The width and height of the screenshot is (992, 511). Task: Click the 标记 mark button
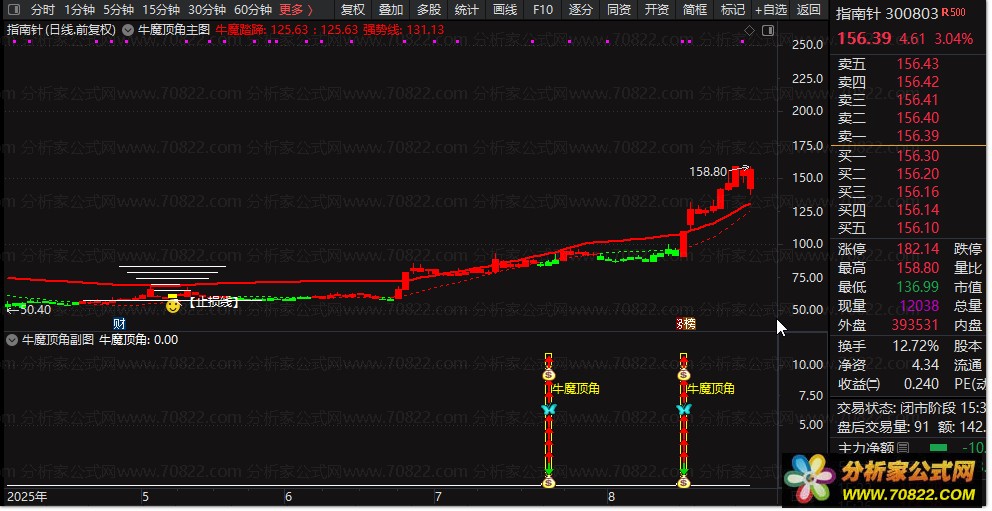[x=733, y=9]
